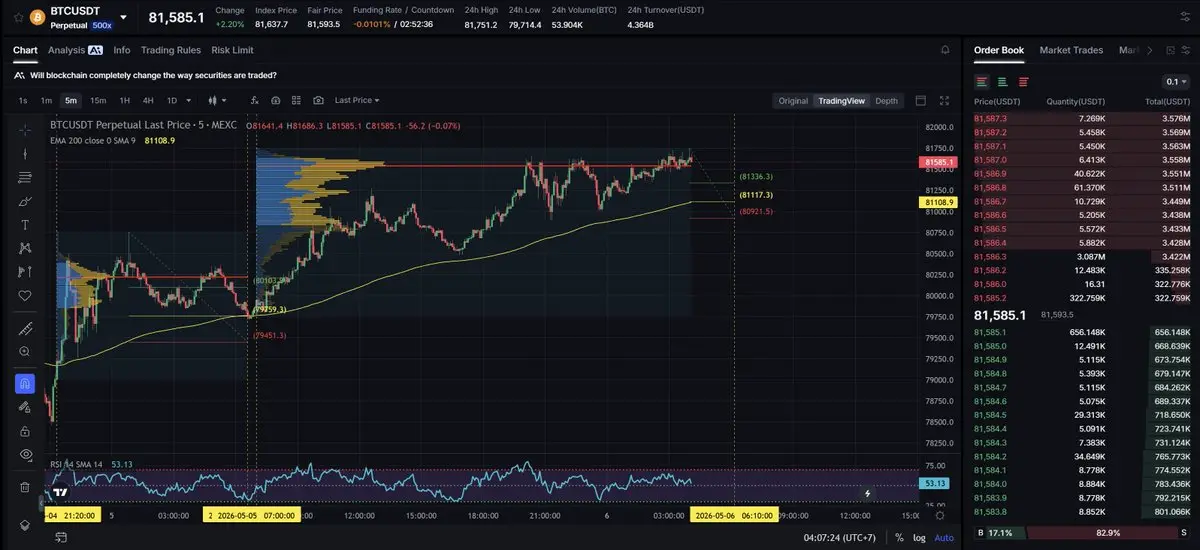Toggle lock all drawings
Screen dimensions: 1200x550
(25, 430)
